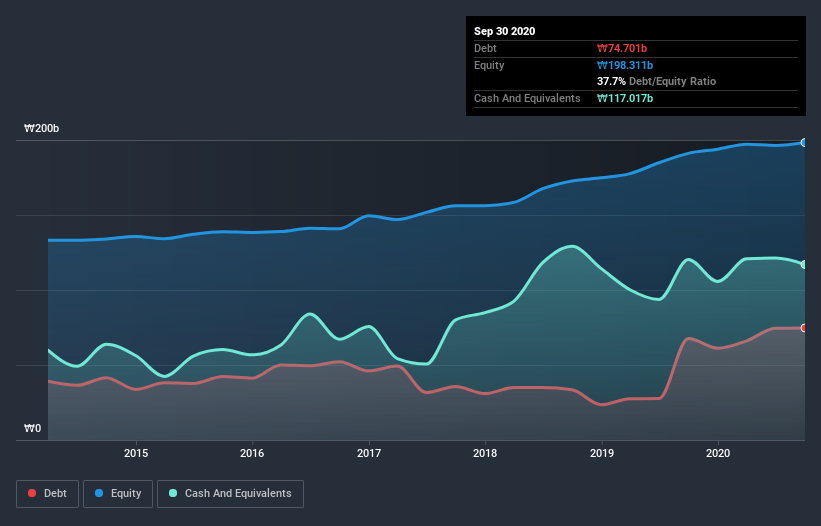Toggle the Cash And Equivalents legend button
Screen dimensions: 821x526
230,494
